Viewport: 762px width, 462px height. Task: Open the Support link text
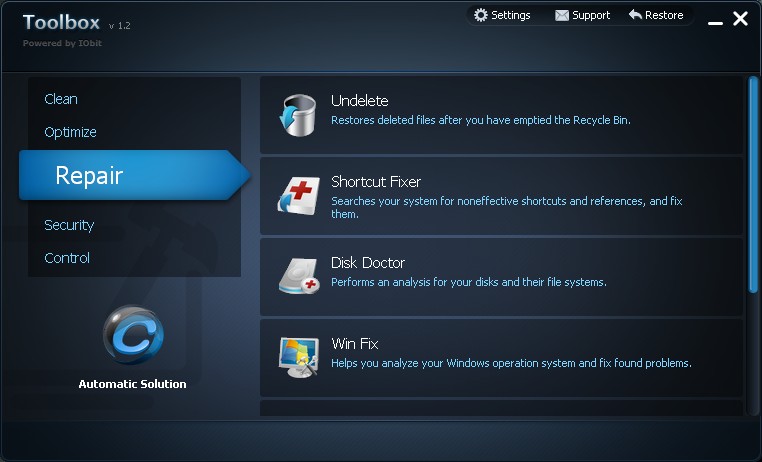click(x=591, y=16)
